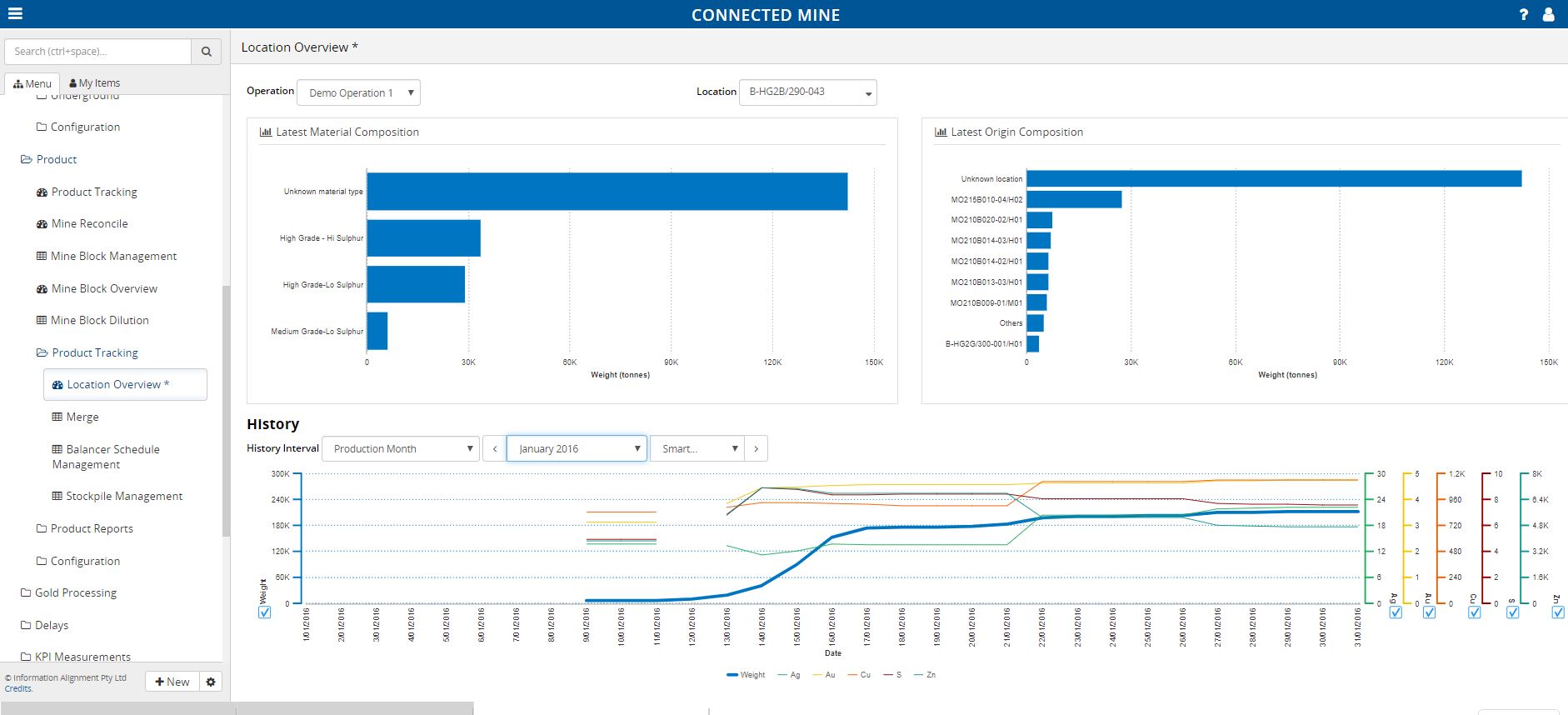The image size is (1568, 715).
Task: Open Mine Block Dilution table item
Action: [x=92, y=320]
